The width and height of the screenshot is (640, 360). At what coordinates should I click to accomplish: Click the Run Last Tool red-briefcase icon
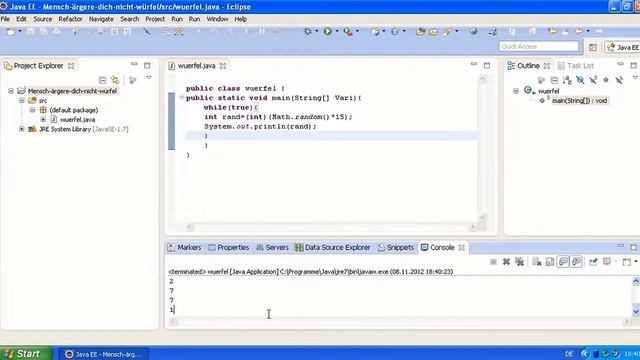click(x=348, y=31)
